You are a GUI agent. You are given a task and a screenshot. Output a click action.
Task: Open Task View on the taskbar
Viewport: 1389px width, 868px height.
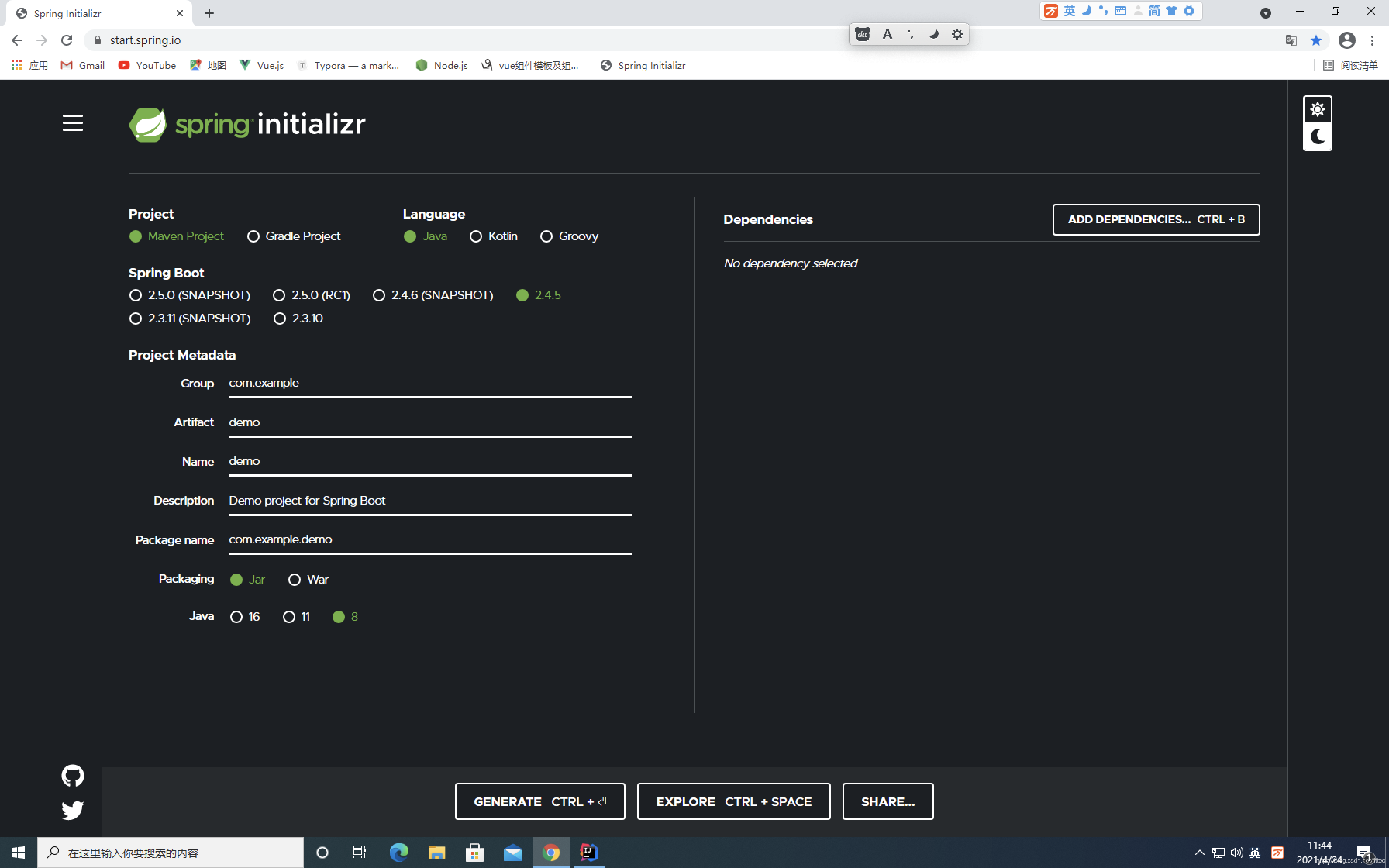pos(359,852)
